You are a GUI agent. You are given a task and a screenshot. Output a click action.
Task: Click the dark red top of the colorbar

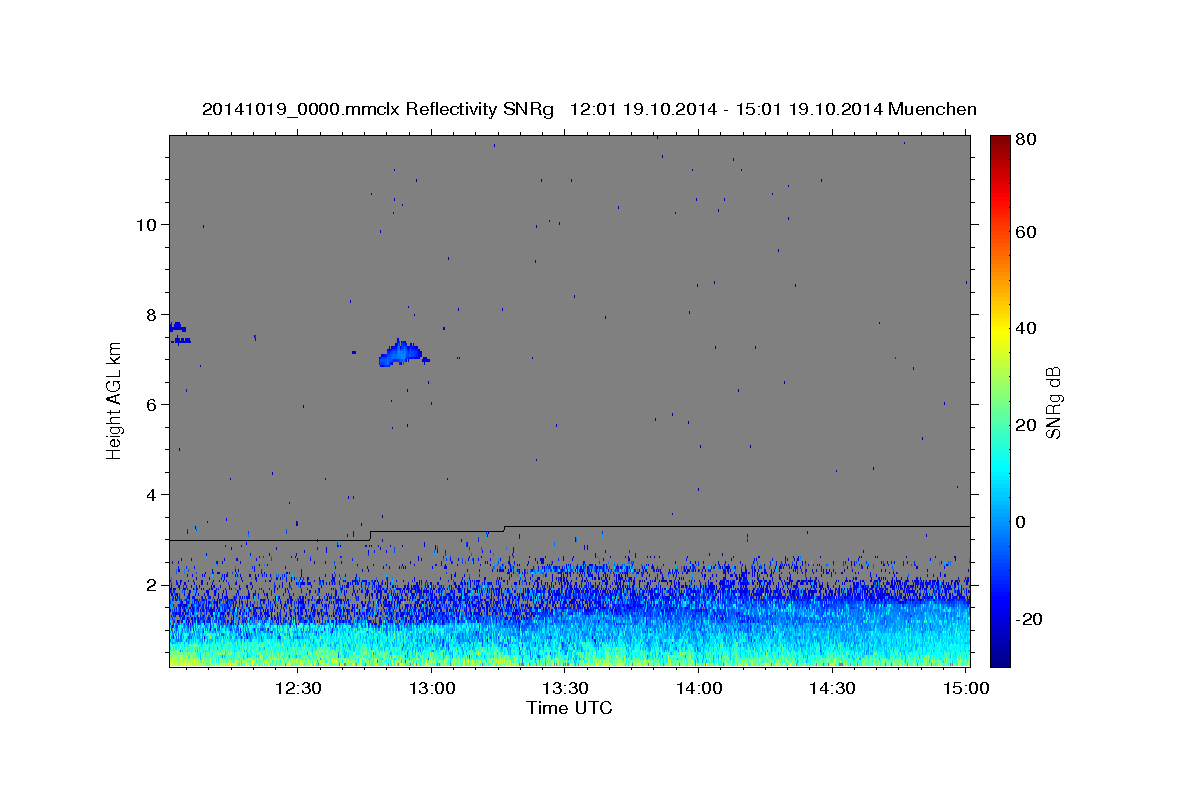pyautogui.click(x=1000, y=143)
